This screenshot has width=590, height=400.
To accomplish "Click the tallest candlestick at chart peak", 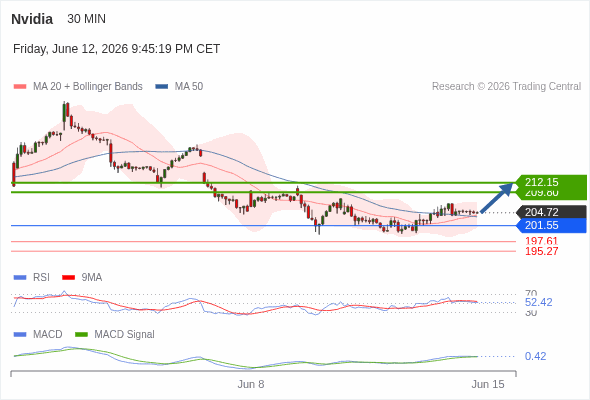I will pyautogui.click(x=64, y=115).
